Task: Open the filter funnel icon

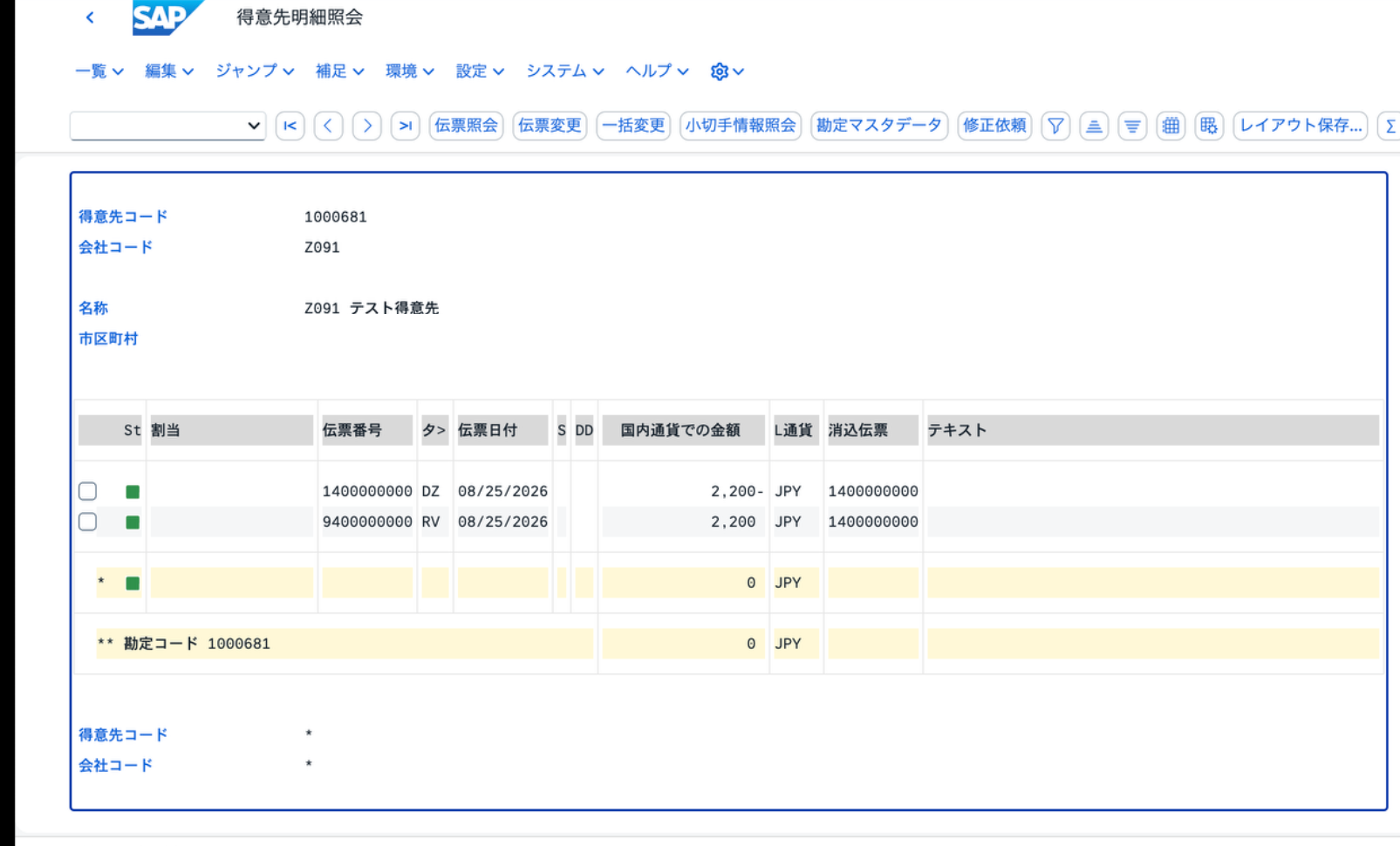Action: [x=1055, y=126]
